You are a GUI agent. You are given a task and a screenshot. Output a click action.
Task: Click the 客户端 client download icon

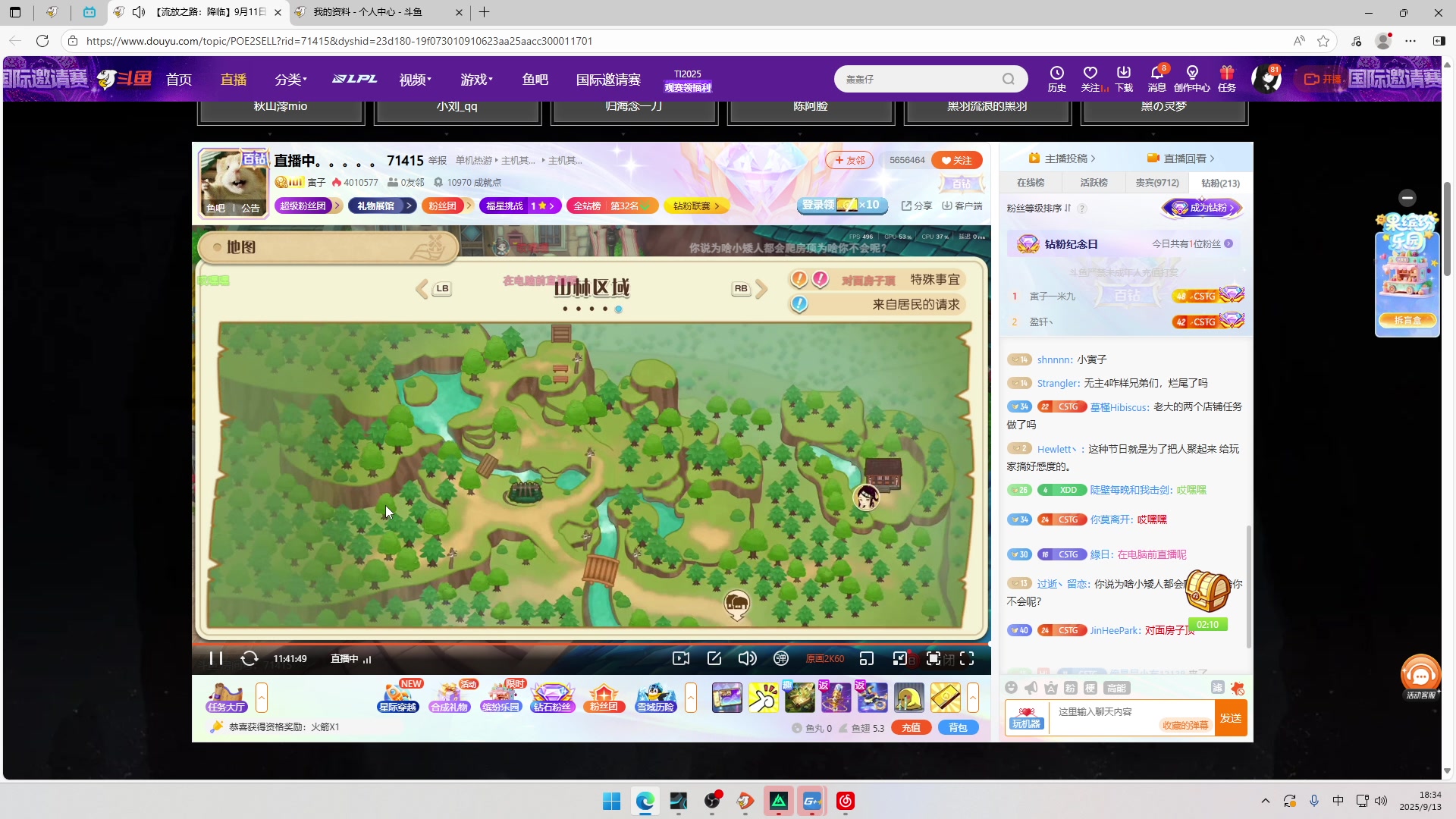[962, 206]
